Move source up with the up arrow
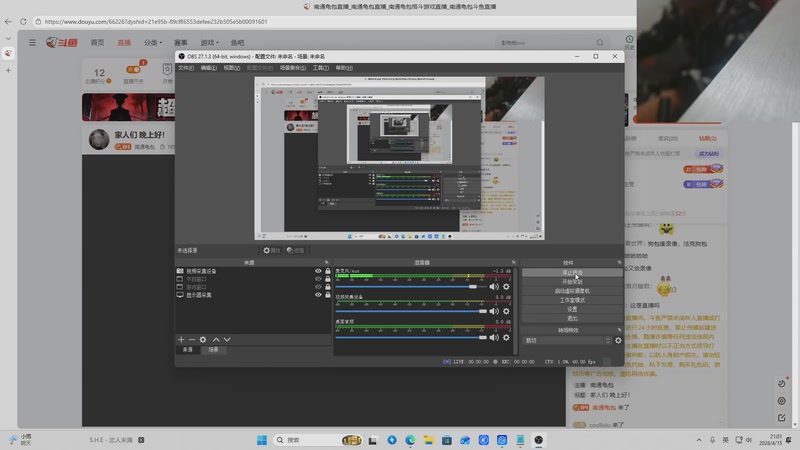Viewport: 800px width, 450px height. point(216,339)
